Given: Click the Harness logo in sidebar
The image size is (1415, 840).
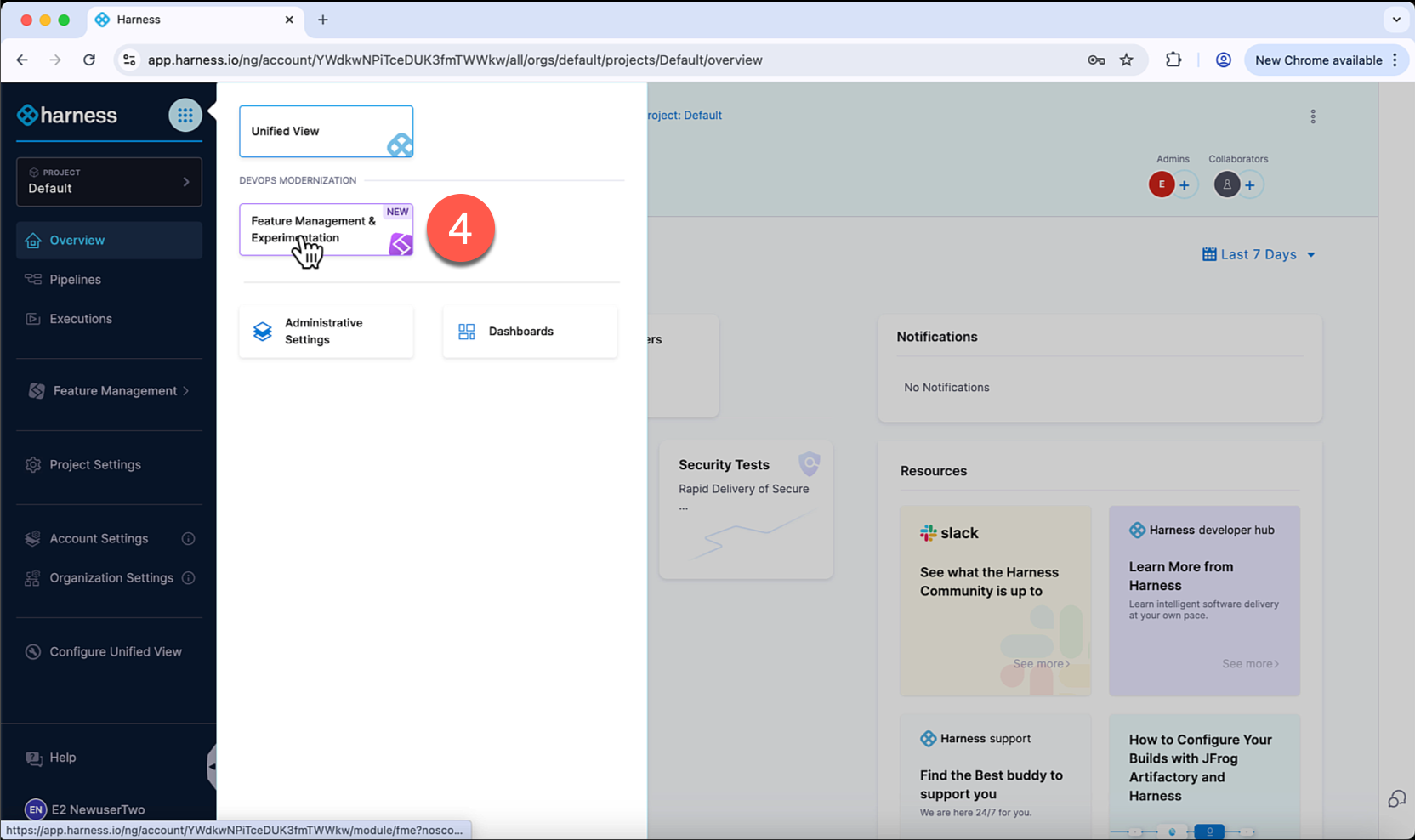Looking at the screenshot, I should (x=68, y=116).
